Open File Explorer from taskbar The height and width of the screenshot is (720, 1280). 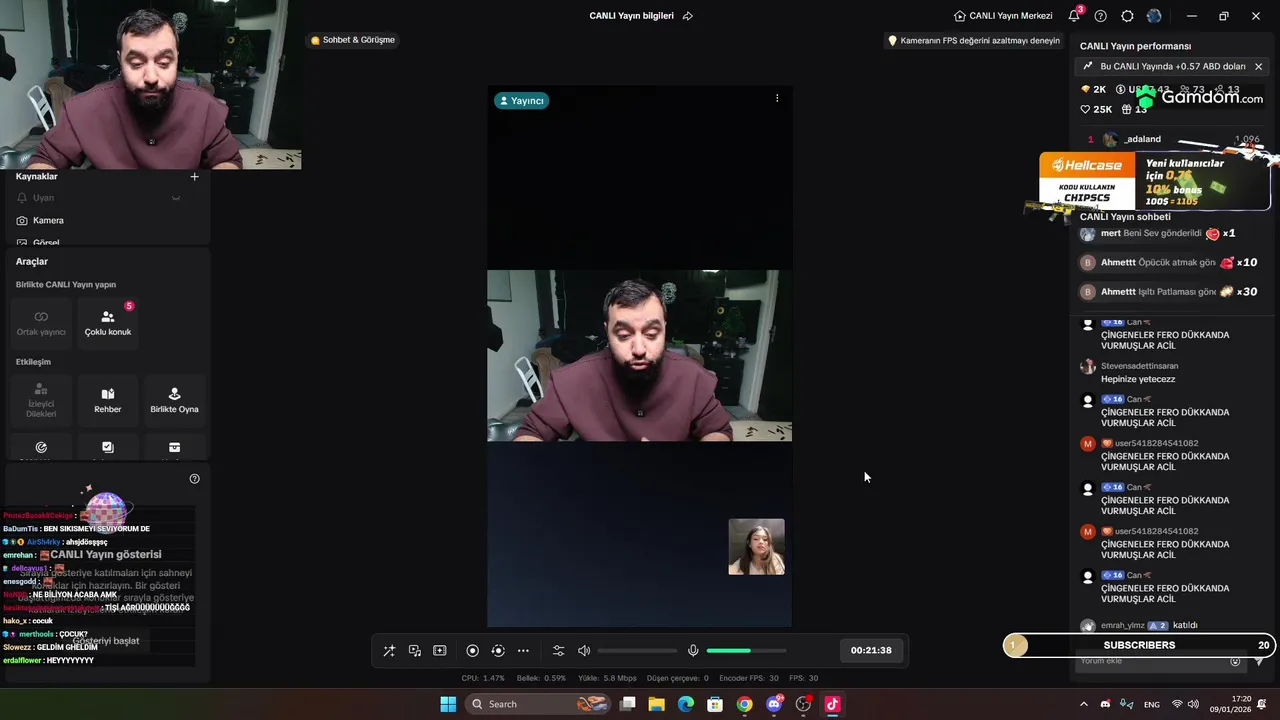[657, 704]
